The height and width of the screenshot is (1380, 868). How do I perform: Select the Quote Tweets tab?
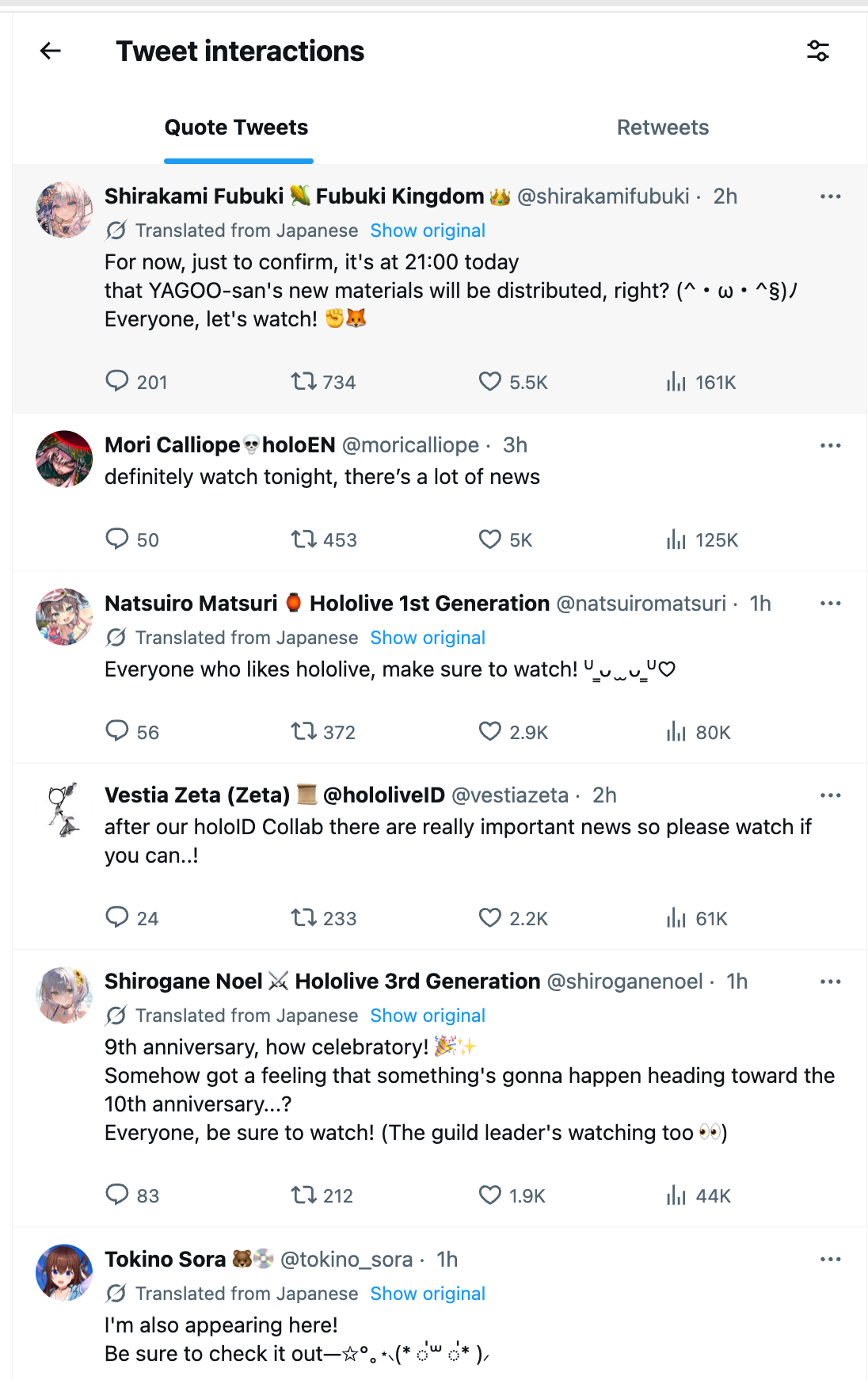coord(236,128)
